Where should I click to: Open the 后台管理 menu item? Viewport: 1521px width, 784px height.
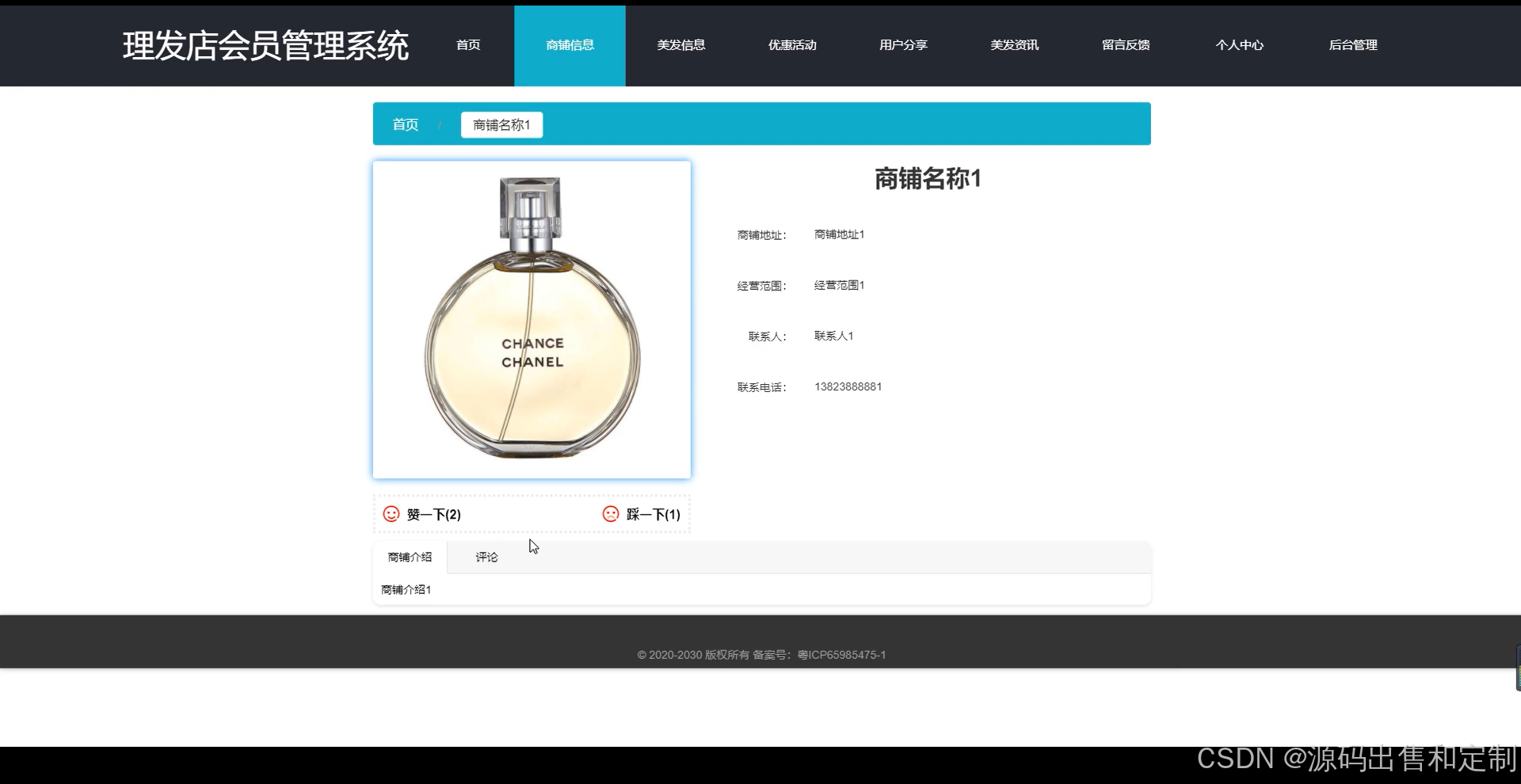pyautogui.click(x=1353, y=45)
